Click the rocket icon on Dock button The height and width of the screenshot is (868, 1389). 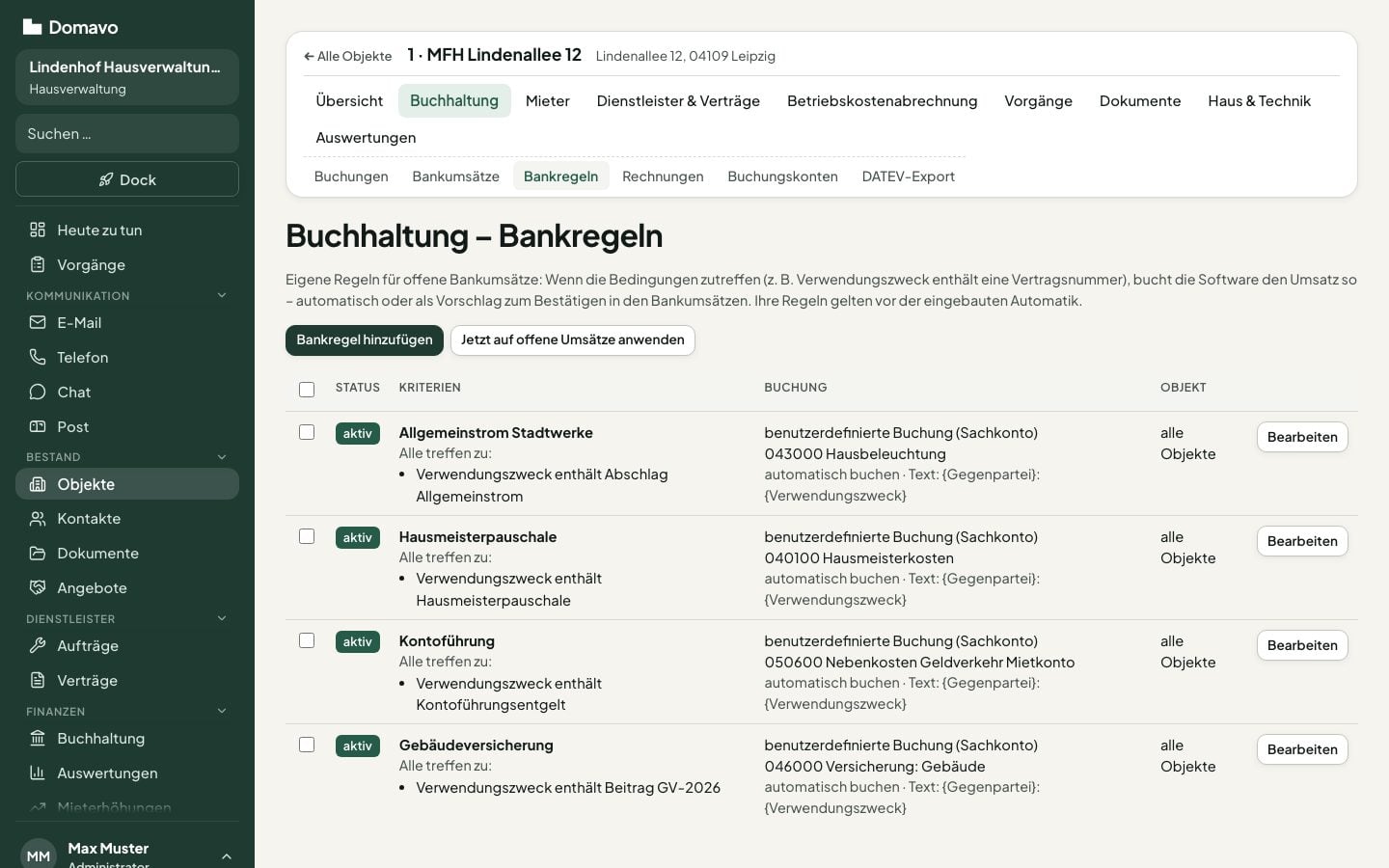point(106,179)
